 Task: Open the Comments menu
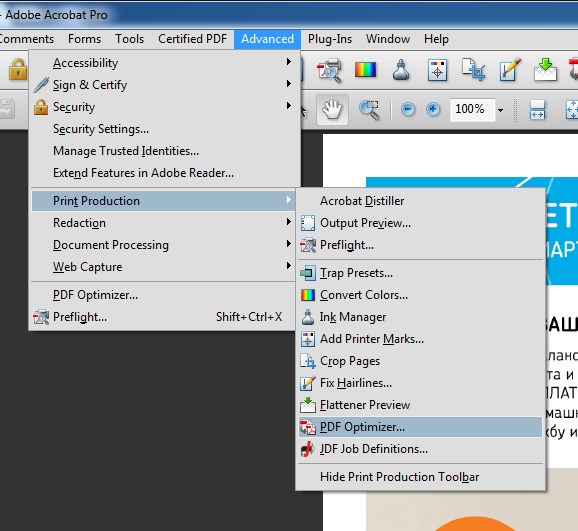click(27, 39)
